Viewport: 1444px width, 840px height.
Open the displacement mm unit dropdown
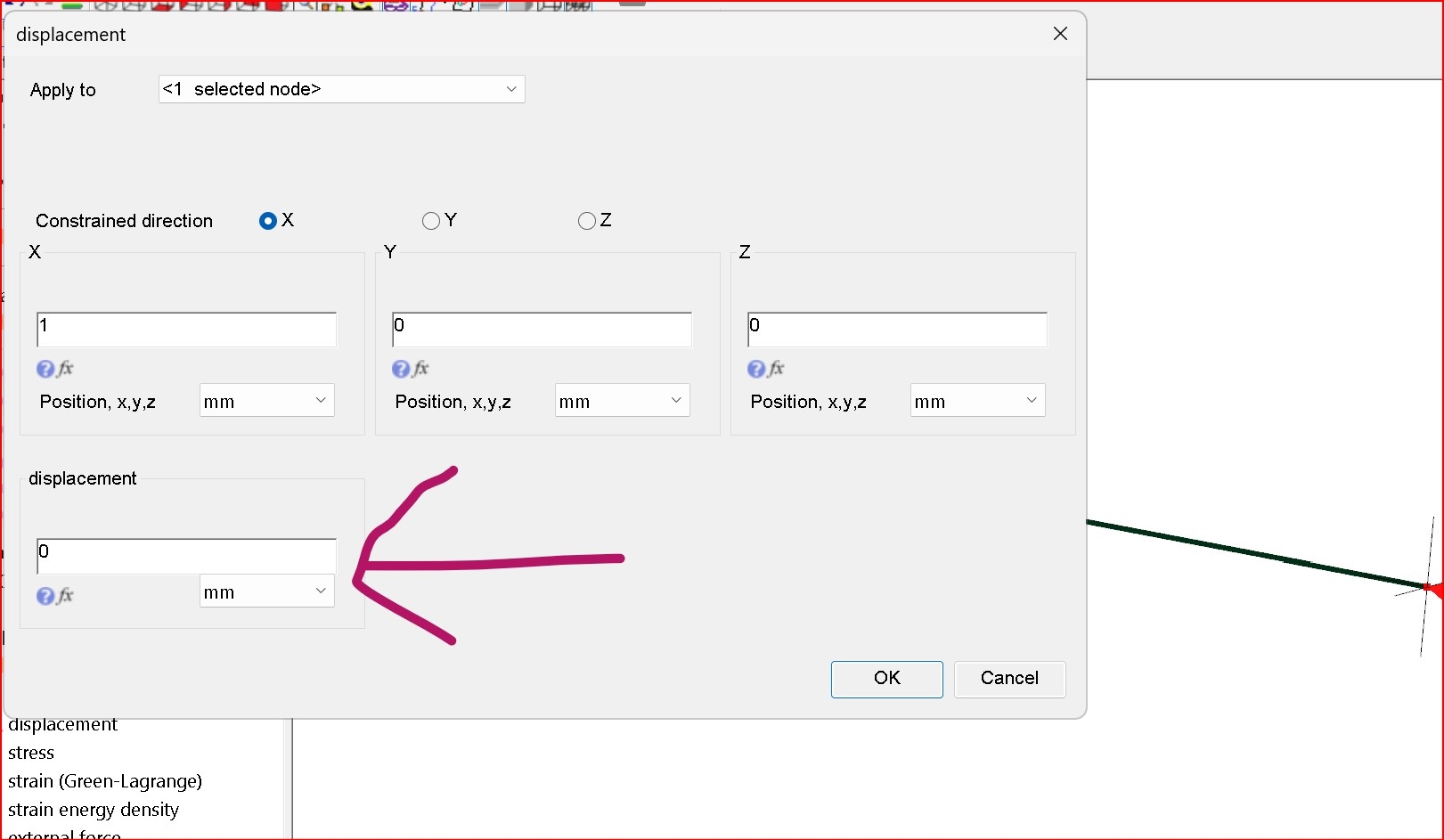[x=266, y=591]
